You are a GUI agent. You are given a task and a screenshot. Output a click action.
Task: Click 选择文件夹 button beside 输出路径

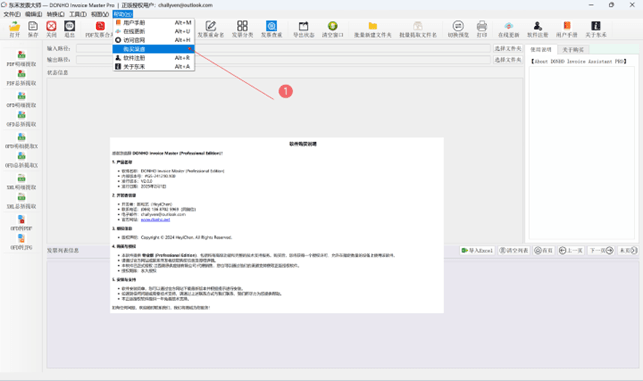tap(508, 60)
